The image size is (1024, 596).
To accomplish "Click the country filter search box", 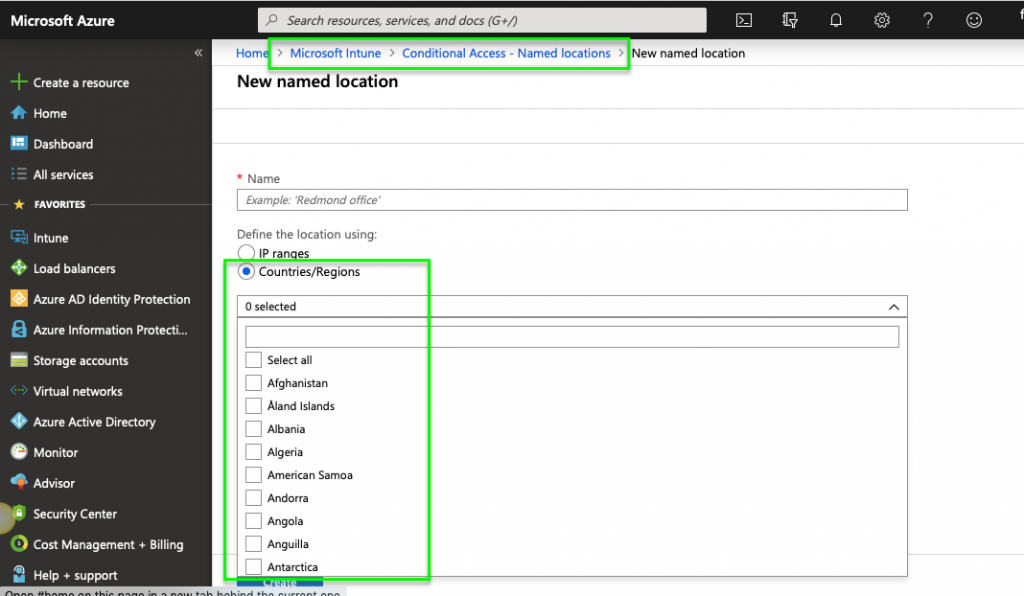I will pos(572,337).
